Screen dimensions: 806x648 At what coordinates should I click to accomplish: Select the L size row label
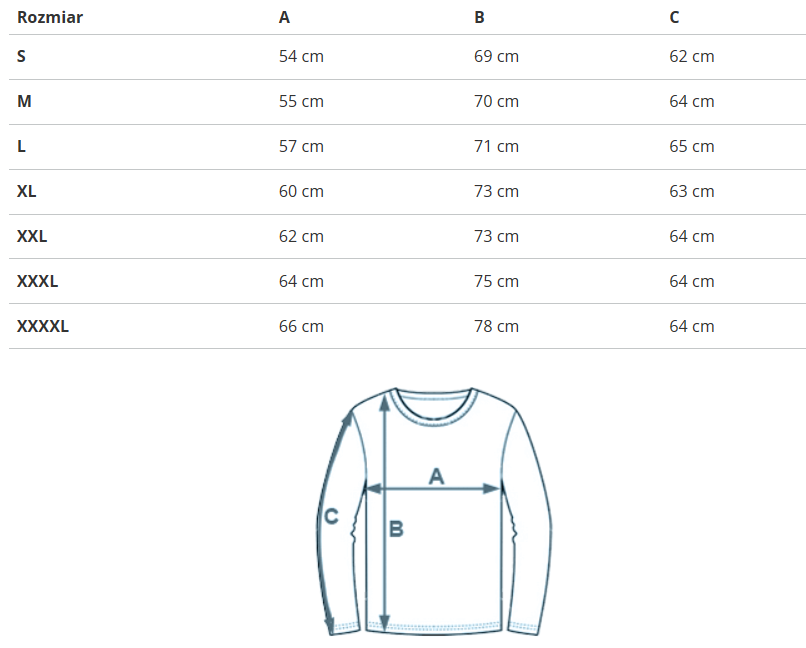22,146
